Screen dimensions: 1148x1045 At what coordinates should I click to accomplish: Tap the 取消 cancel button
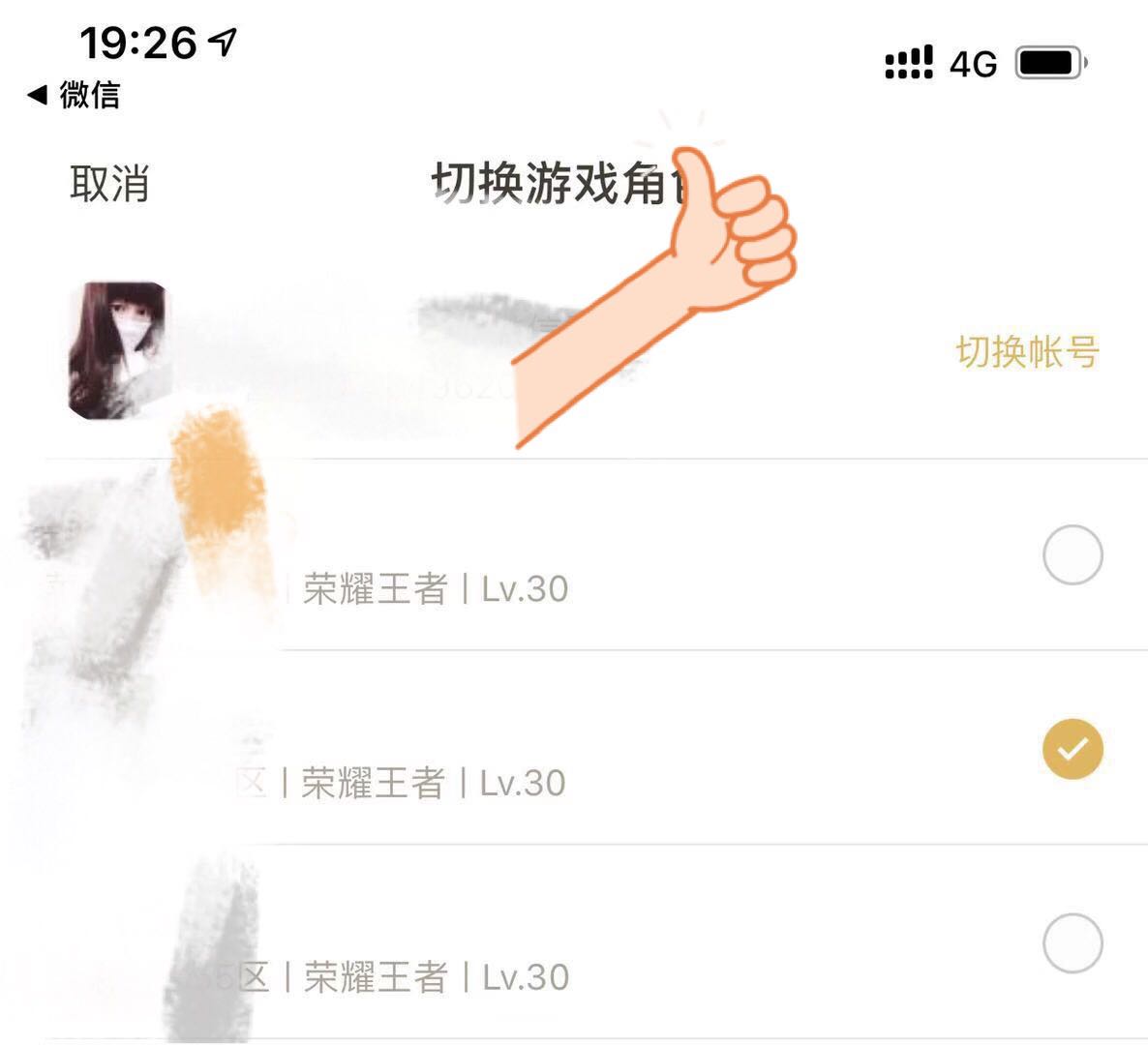pyautogui.click(x=109, y=183)
